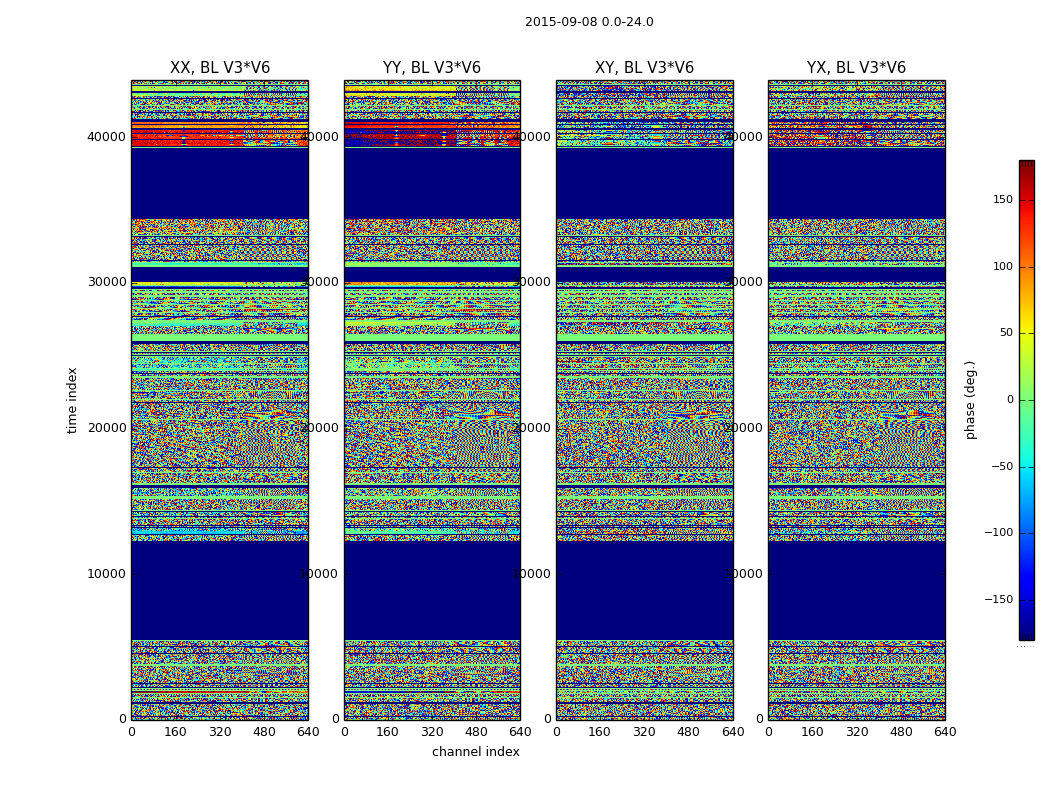Click the "XX, BL V3*V6" subplot title
Viewport: 1050px width, 800px height.
pyautogui.click(x=220, y=68)
